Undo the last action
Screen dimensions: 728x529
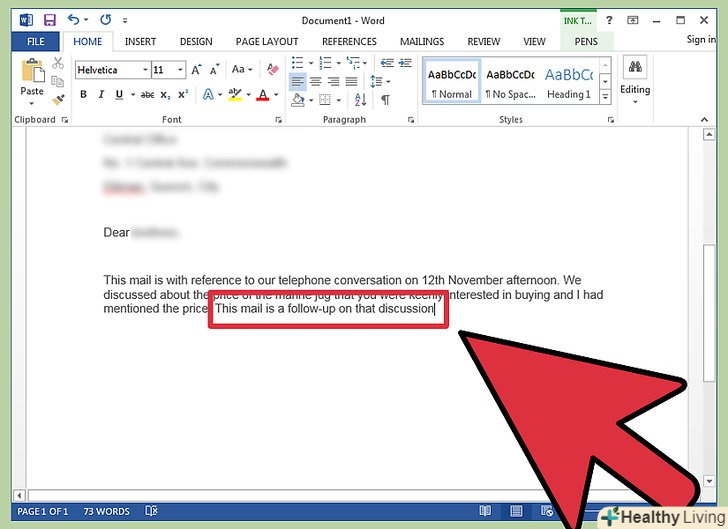pos(73,20)
